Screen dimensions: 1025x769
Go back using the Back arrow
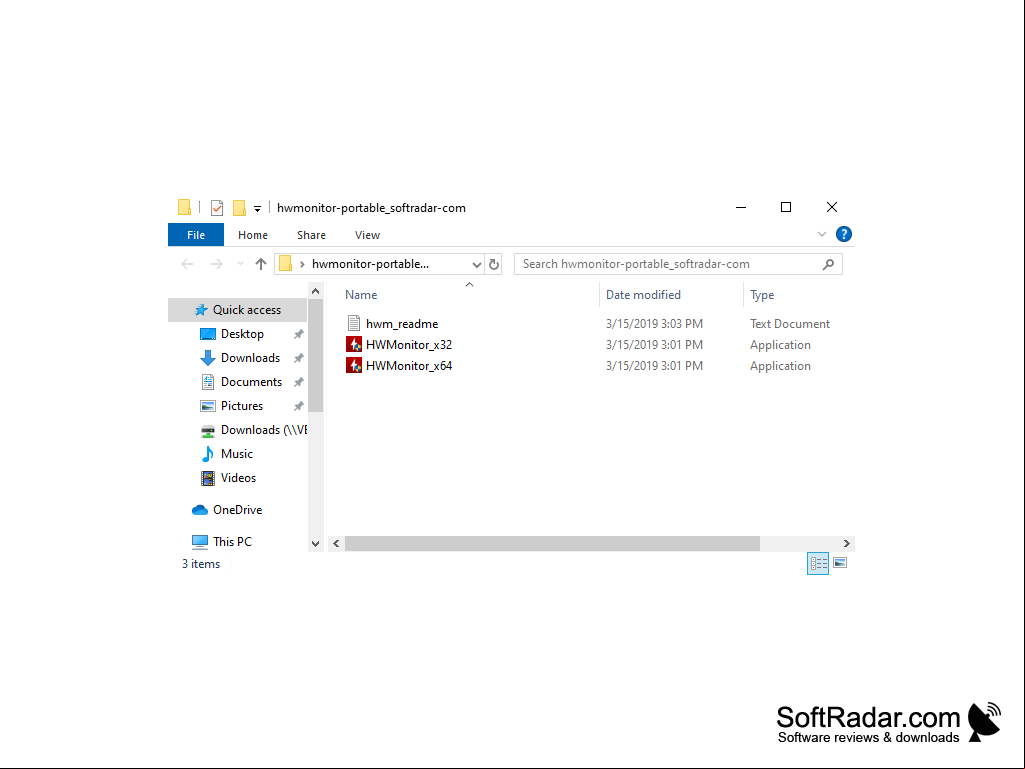(188, 264)
